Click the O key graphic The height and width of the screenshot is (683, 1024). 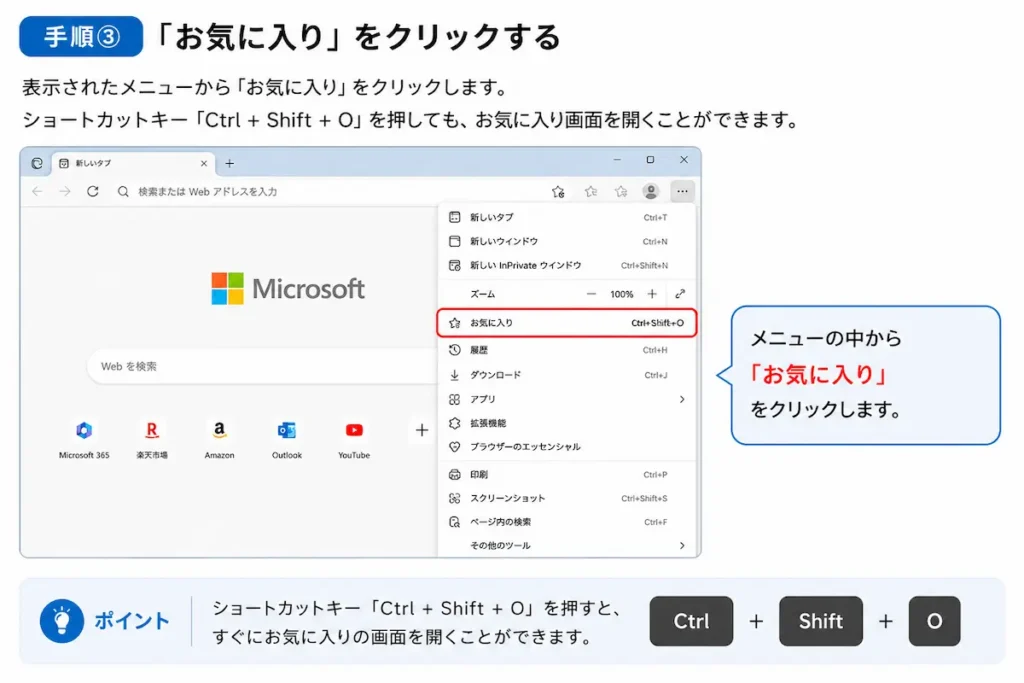pyautogui.click(x=935, y=621)
